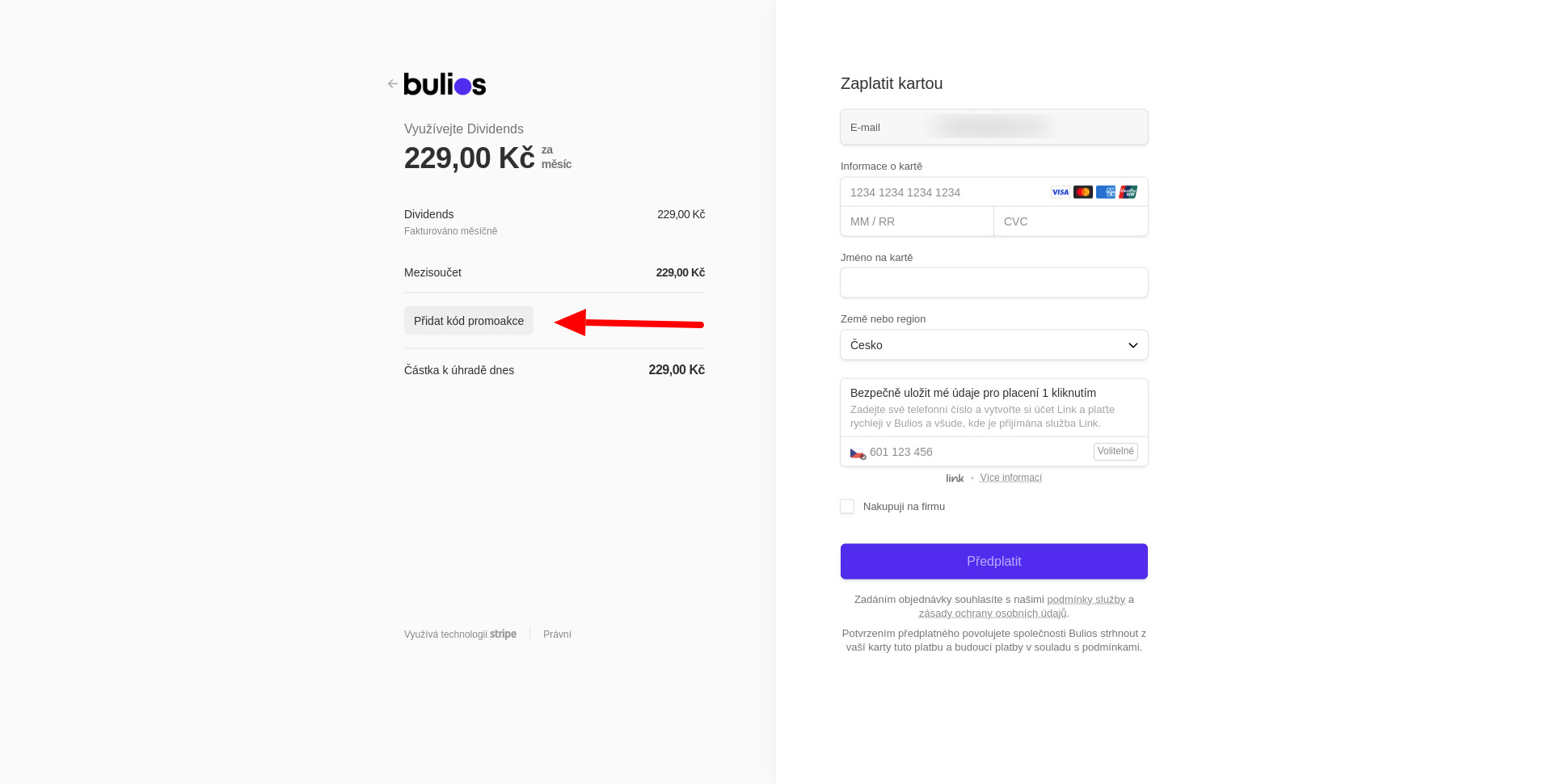This screenshot has height=784, width=1552.
Task: Click the CVC input field
Action: pos(1070,221)
